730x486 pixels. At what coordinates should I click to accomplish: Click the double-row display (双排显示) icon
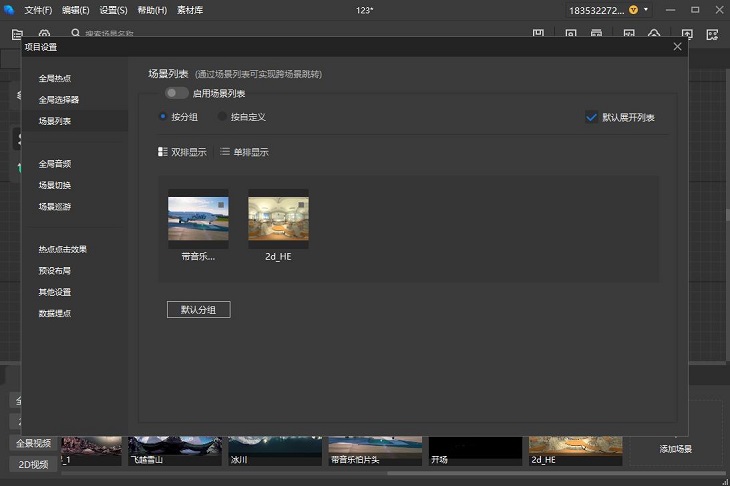point(163,152)
